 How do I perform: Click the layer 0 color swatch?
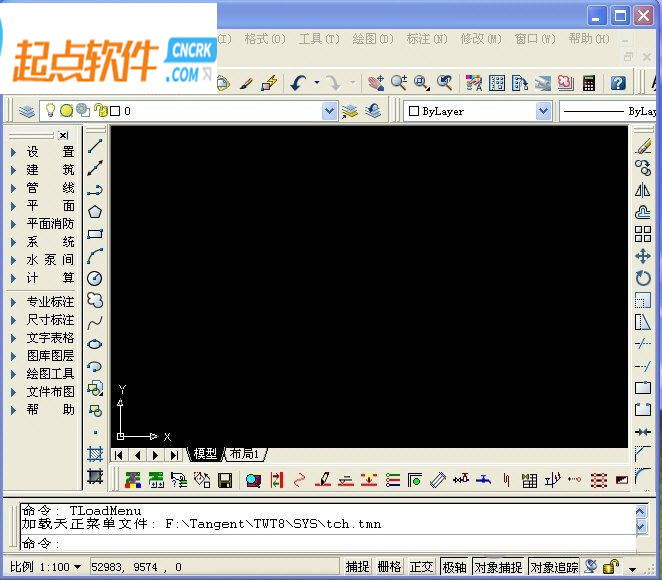115,111
